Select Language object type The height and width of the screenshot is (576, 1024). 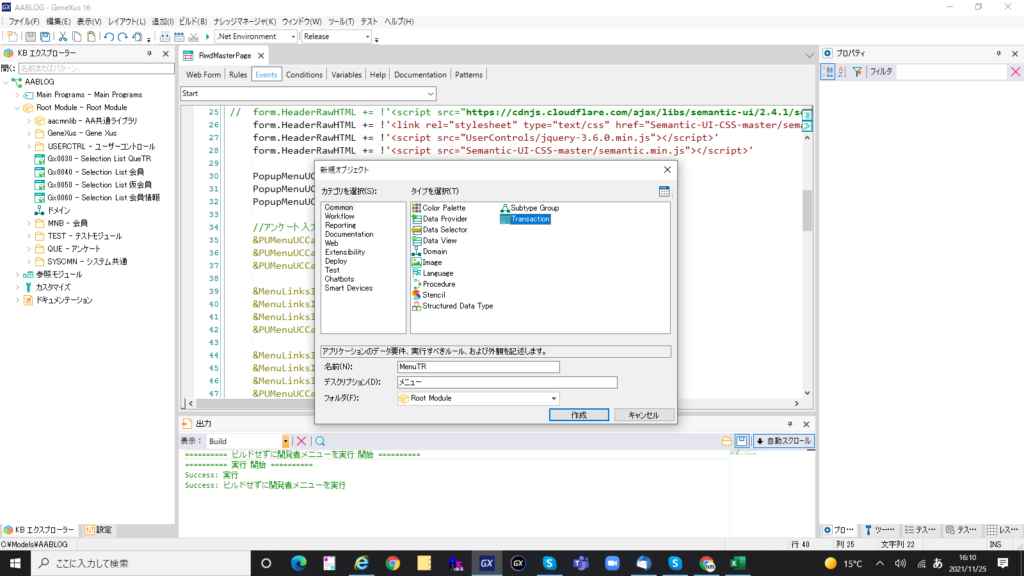[432, 273]
